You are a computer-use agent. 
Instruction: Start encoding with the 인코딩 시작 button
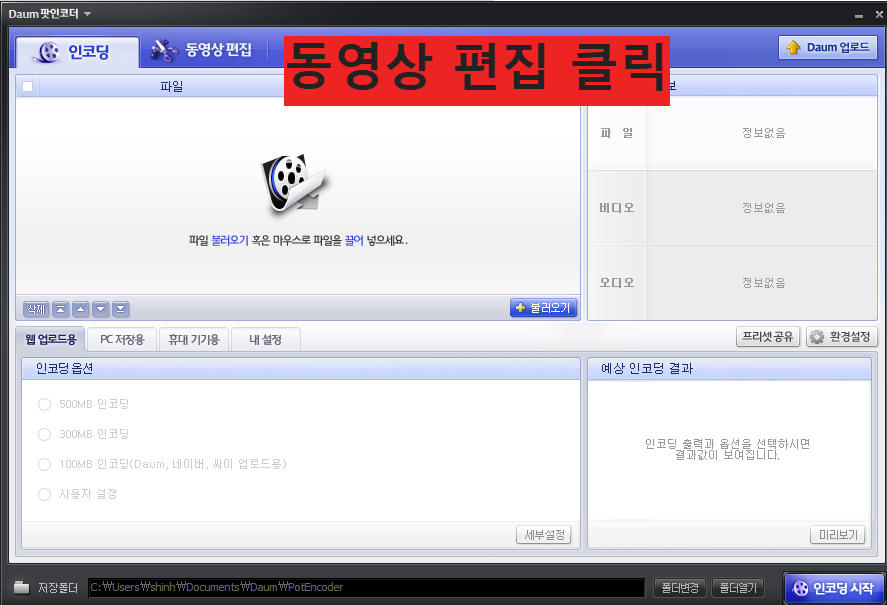click(834, 588)
